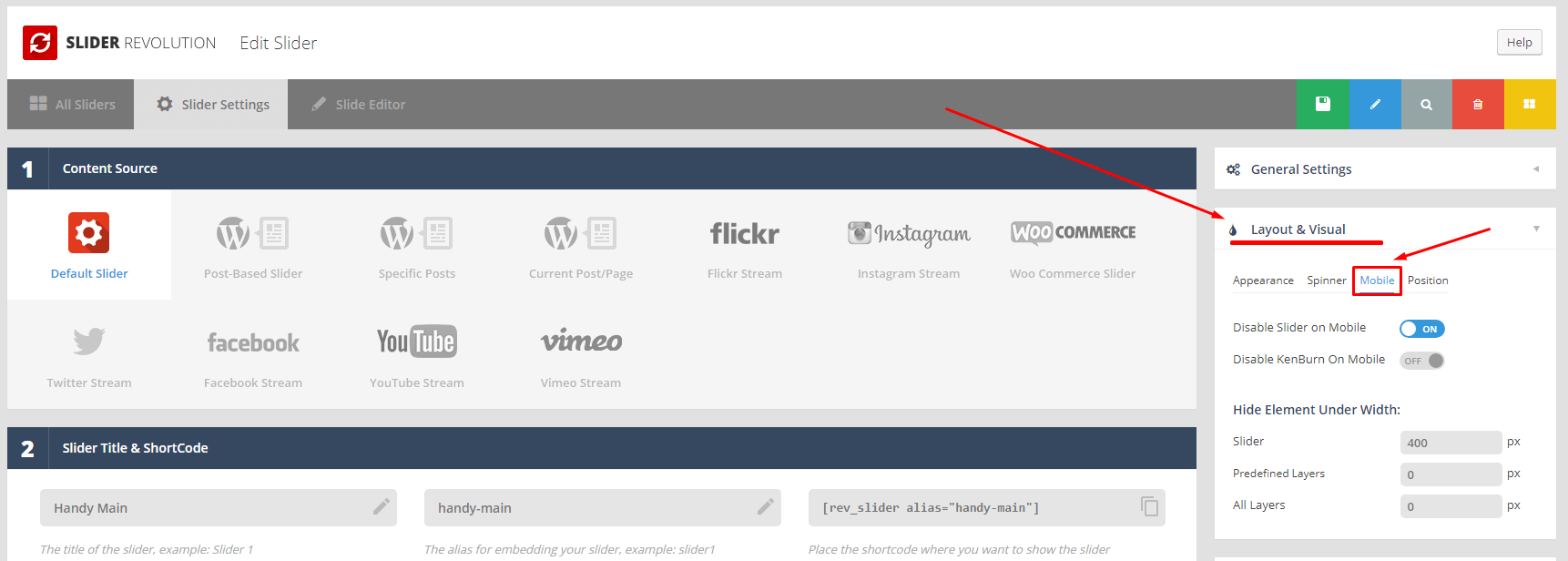Select the flickr stream logo
This screenshot has width=1568, height=561.
pyautogui.click(x=745, y=234)
